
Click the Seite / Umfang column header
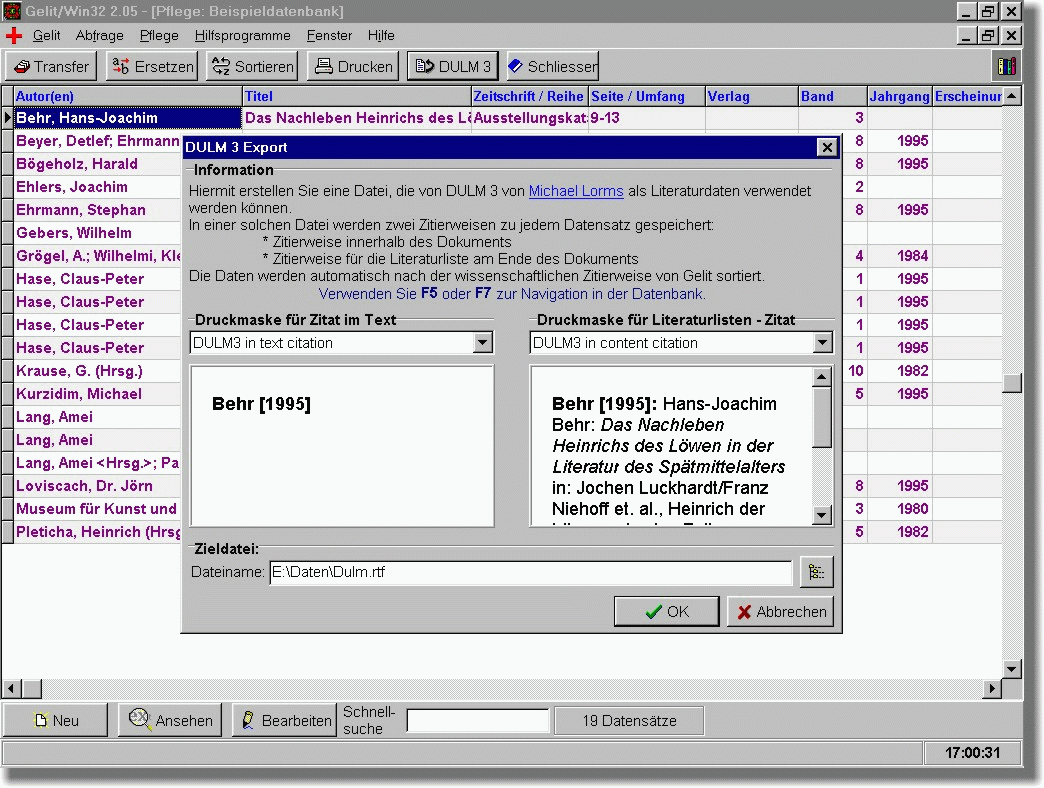point(647,97)
